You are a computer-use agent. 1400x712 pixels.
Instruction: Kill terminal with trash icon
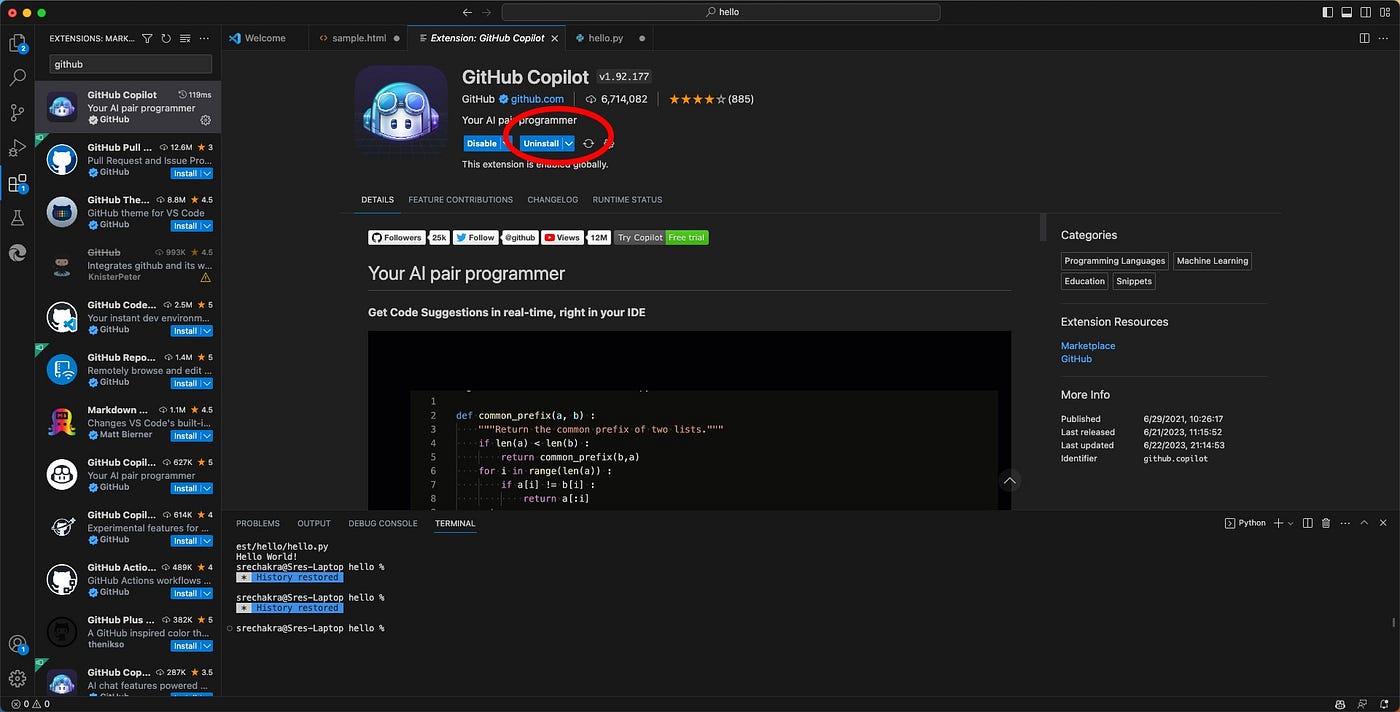tap(1326, 523)
